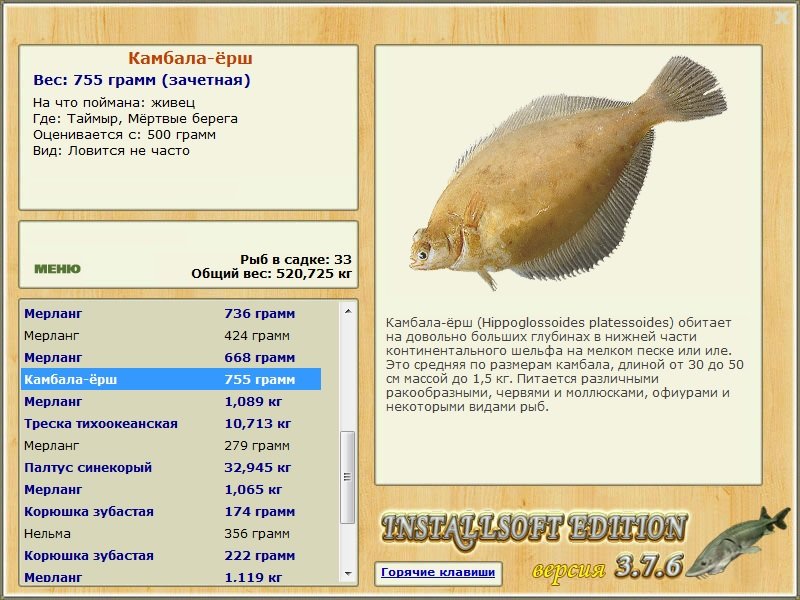Viewport: 800px width, 600px height.
Task: Click the fish list scrollbar thumb
Action: coord(347,478)
